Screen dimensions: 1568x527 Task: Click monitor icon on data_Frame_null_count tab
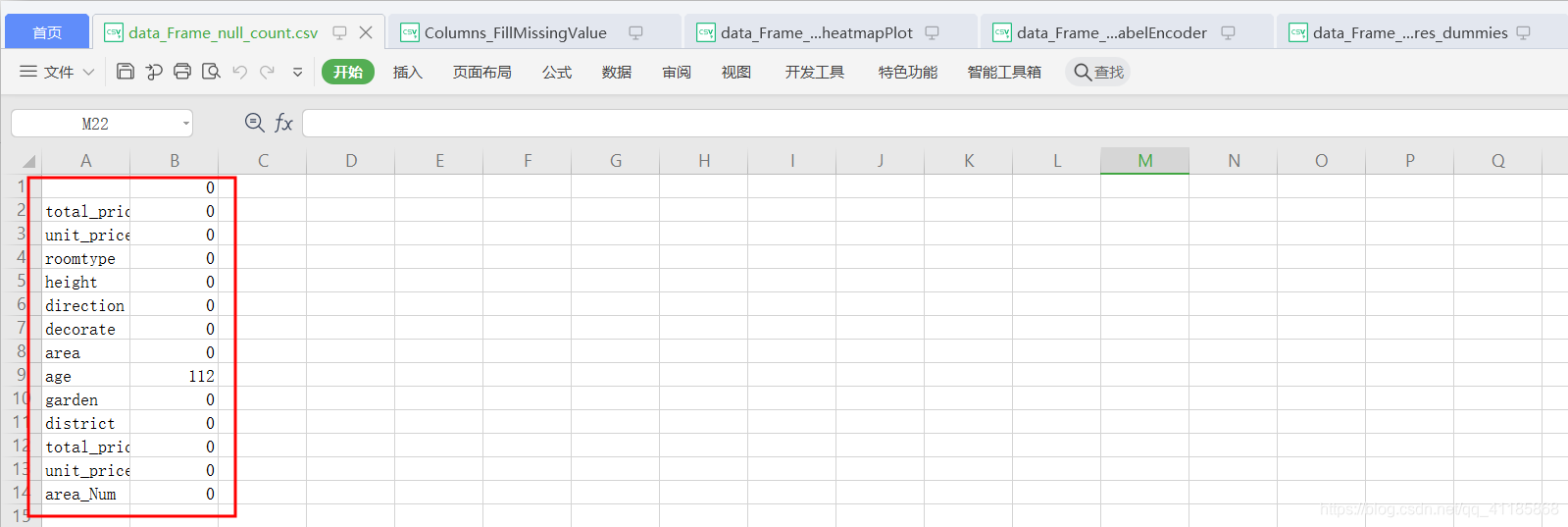[339, 32]
